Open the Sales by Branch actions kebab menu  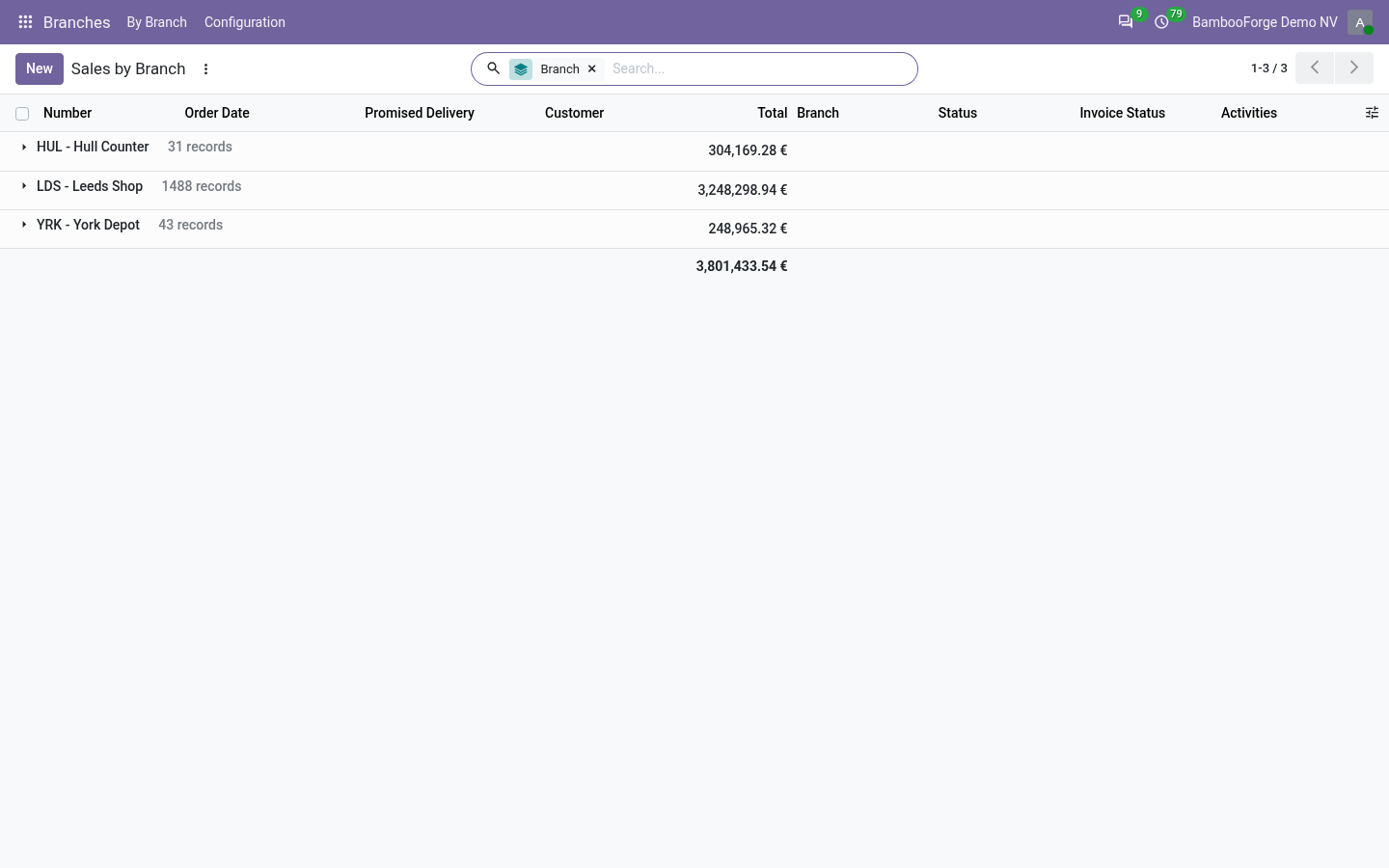[x=205, y=68]
